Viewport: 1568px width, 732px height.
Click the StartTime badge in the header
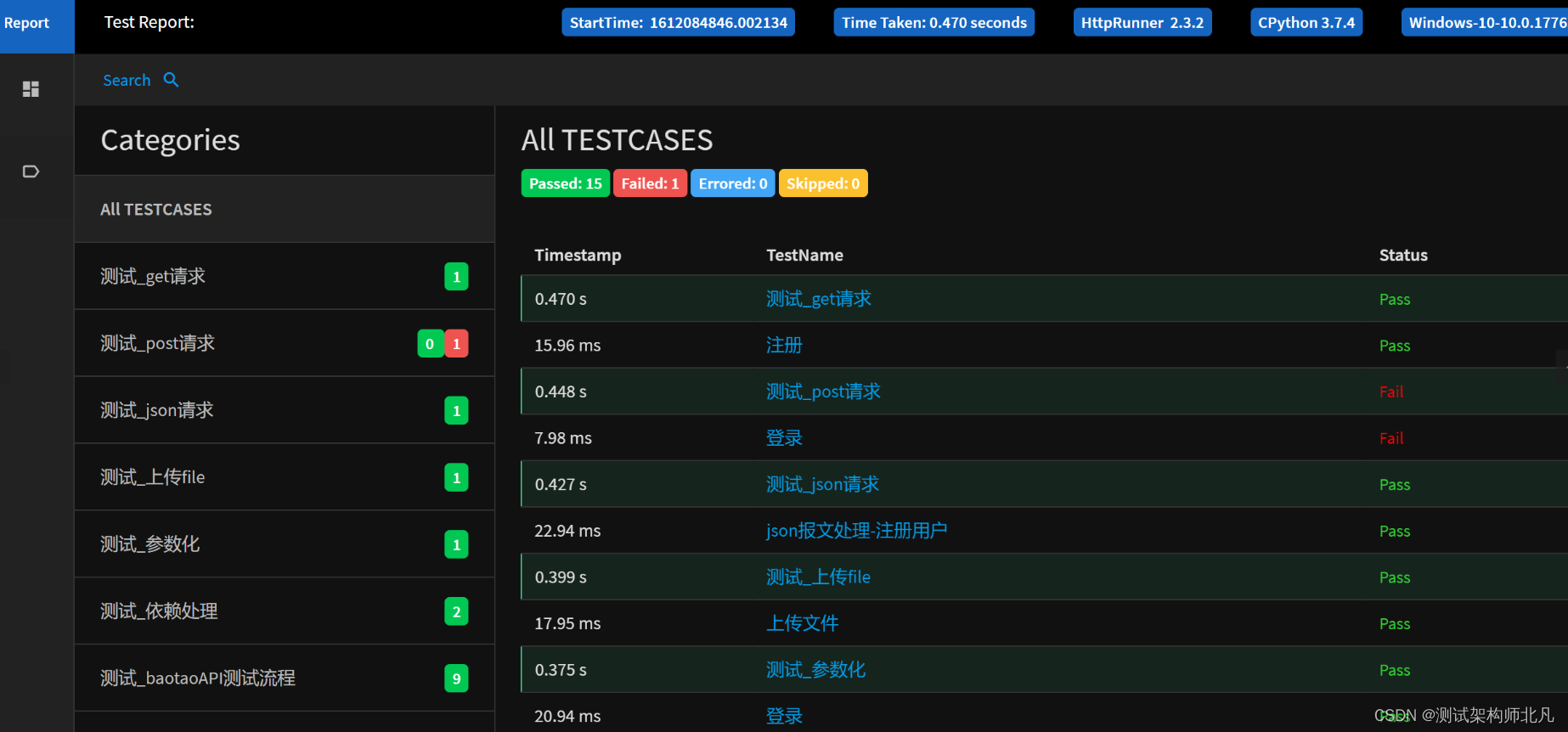(679, 23)
